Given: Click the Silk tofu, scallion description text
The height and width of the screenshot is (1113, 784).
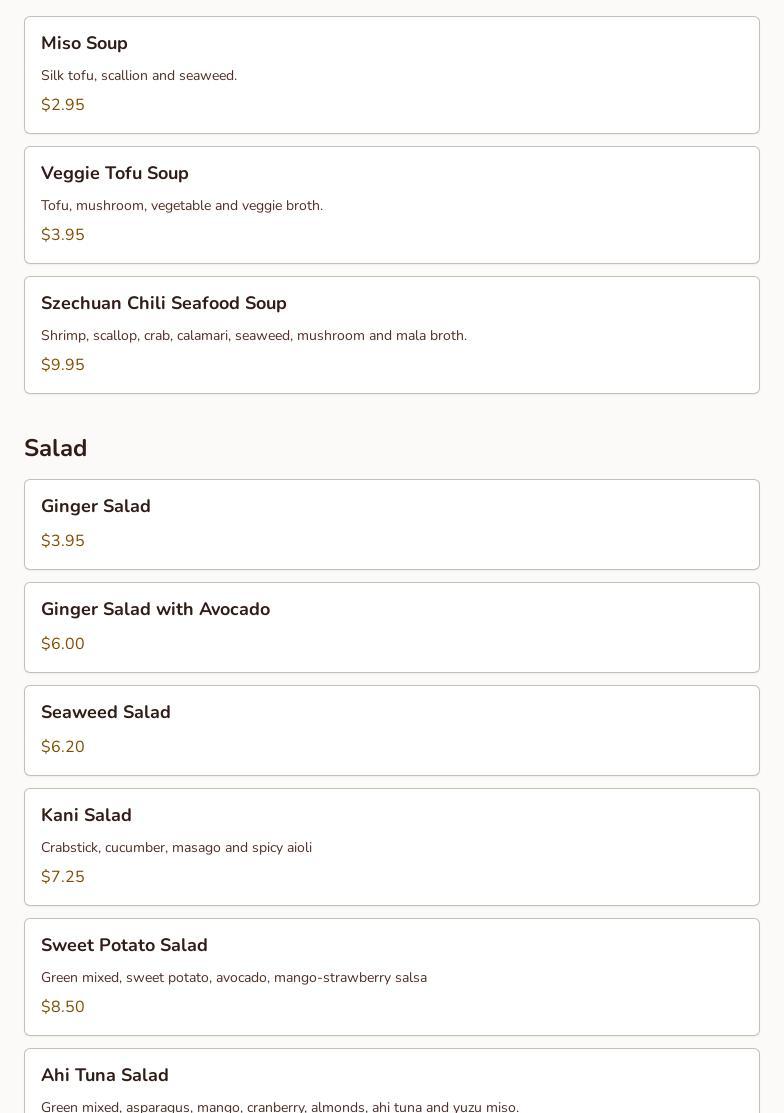Looking at the screenshot, I should pos(139,75).
